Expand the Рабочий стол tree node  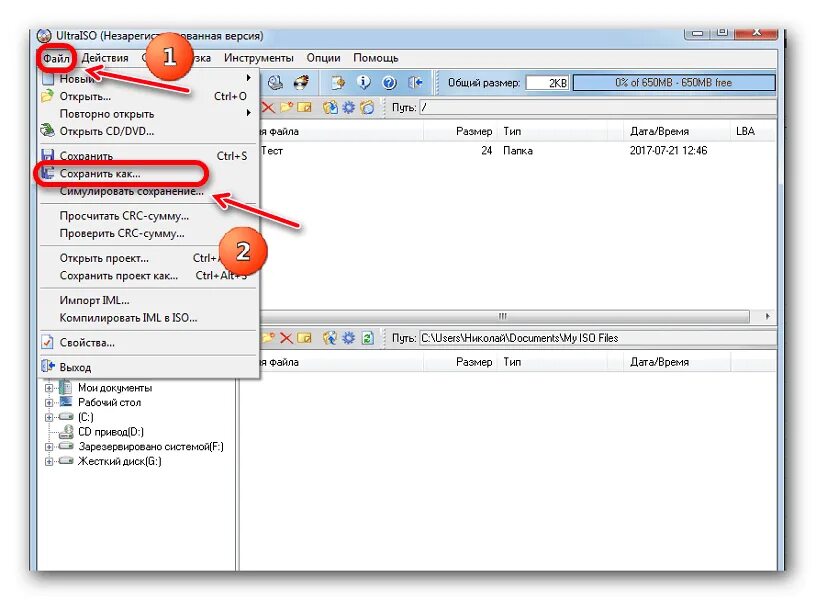pyautogui.click(x=48, y=402)
